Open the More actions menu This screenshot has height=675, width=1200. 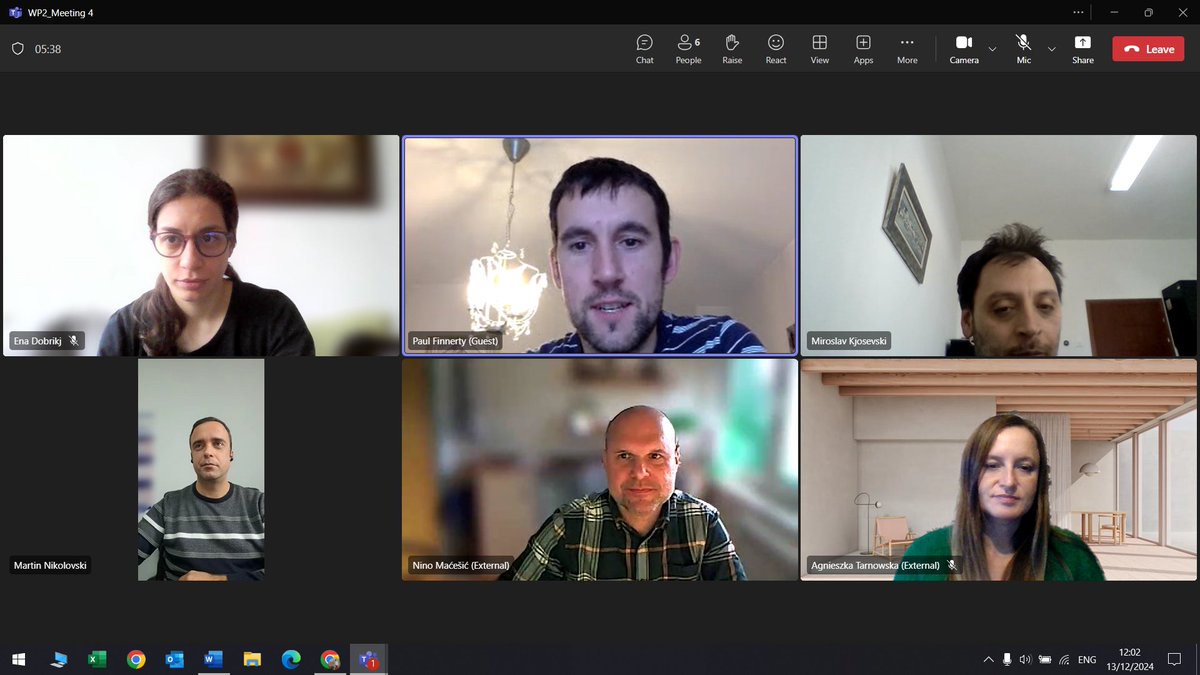pyautogui.click(x=907, y=48)
